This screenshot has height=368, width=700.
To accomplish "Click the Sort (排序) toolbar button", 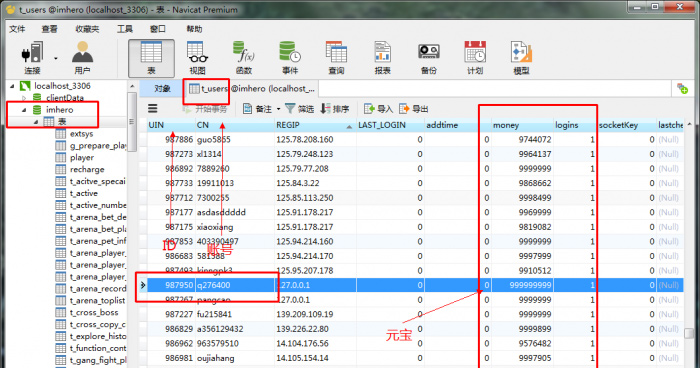I will point(335,109).
